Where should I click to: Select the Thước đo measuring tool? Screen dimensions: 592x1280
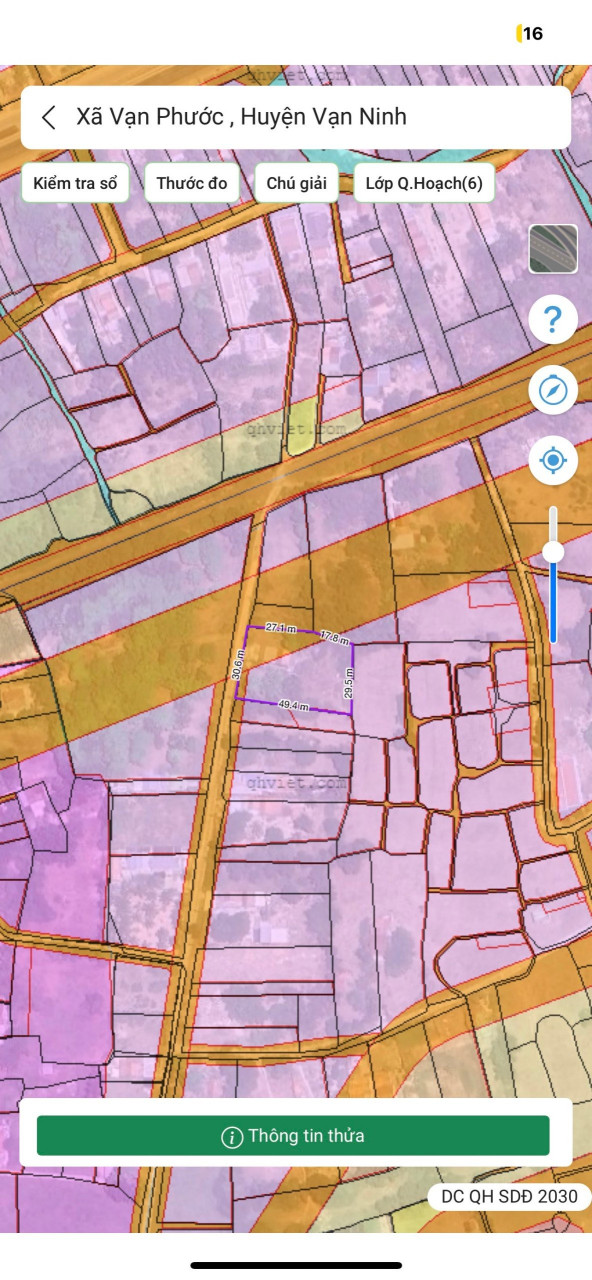tap(192, 183)
